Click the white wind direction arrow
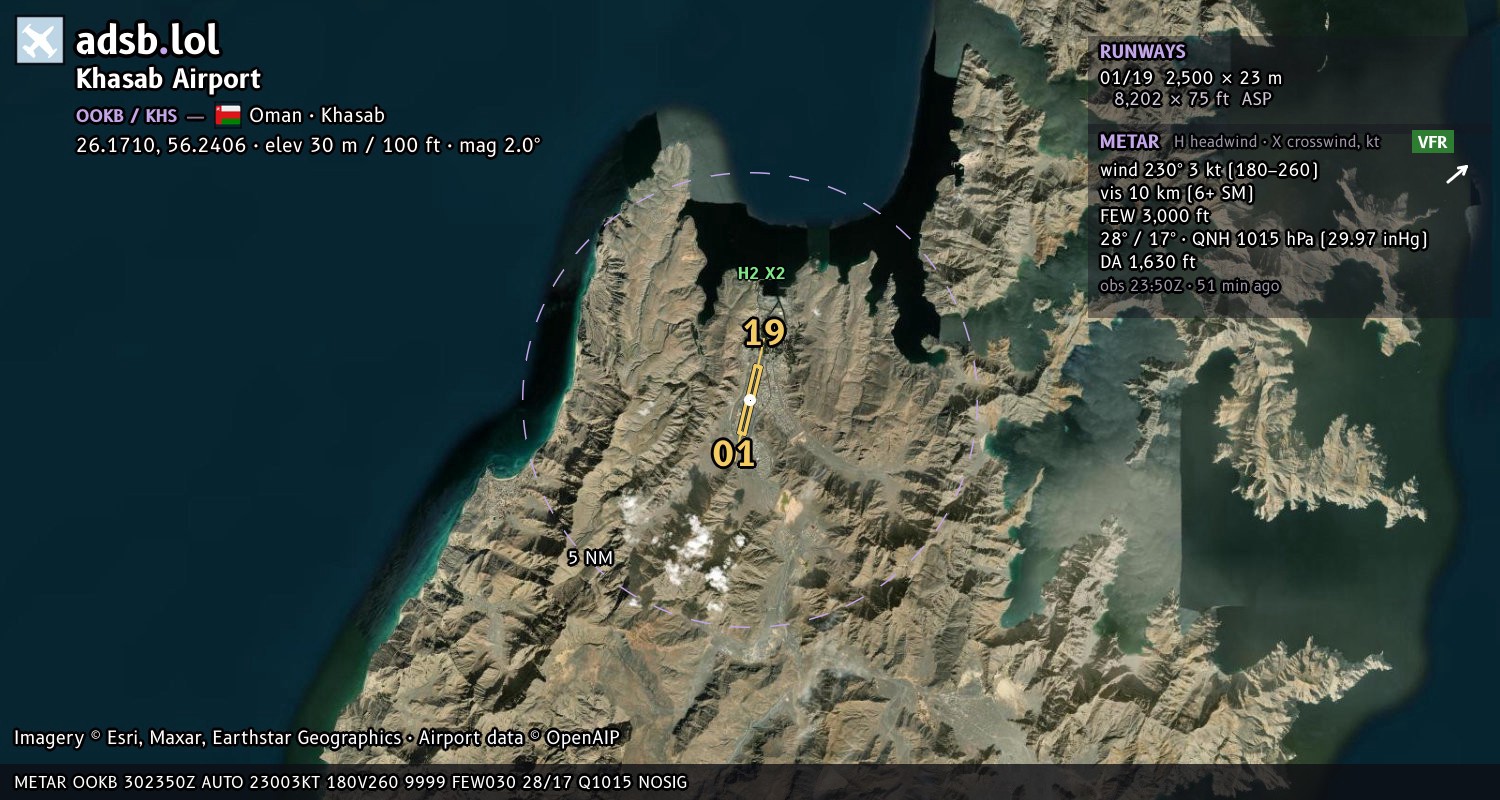 [1457, 175]
